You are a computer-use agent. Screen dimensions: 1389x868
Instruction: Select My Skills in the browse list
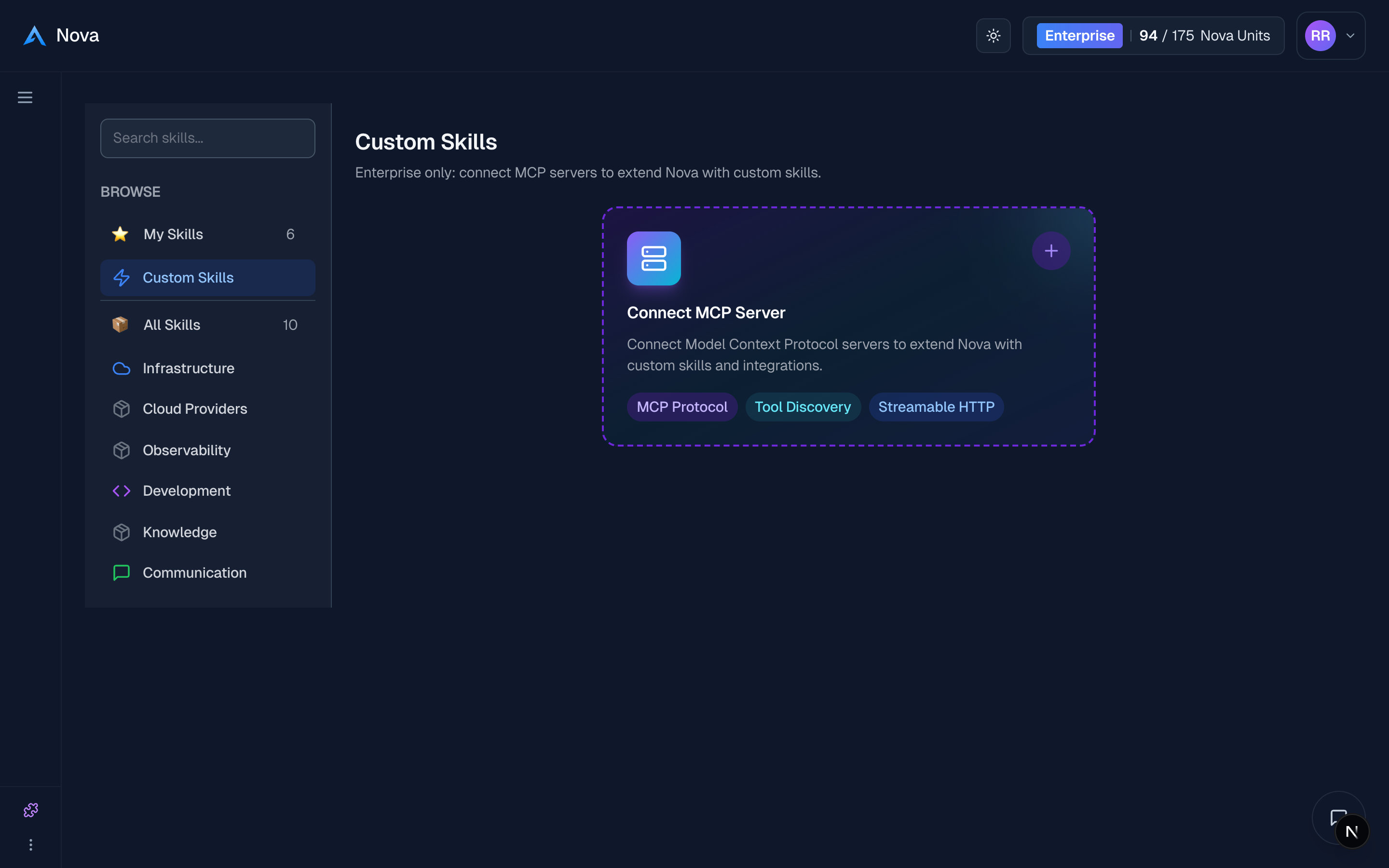click(x=208, y=234)
